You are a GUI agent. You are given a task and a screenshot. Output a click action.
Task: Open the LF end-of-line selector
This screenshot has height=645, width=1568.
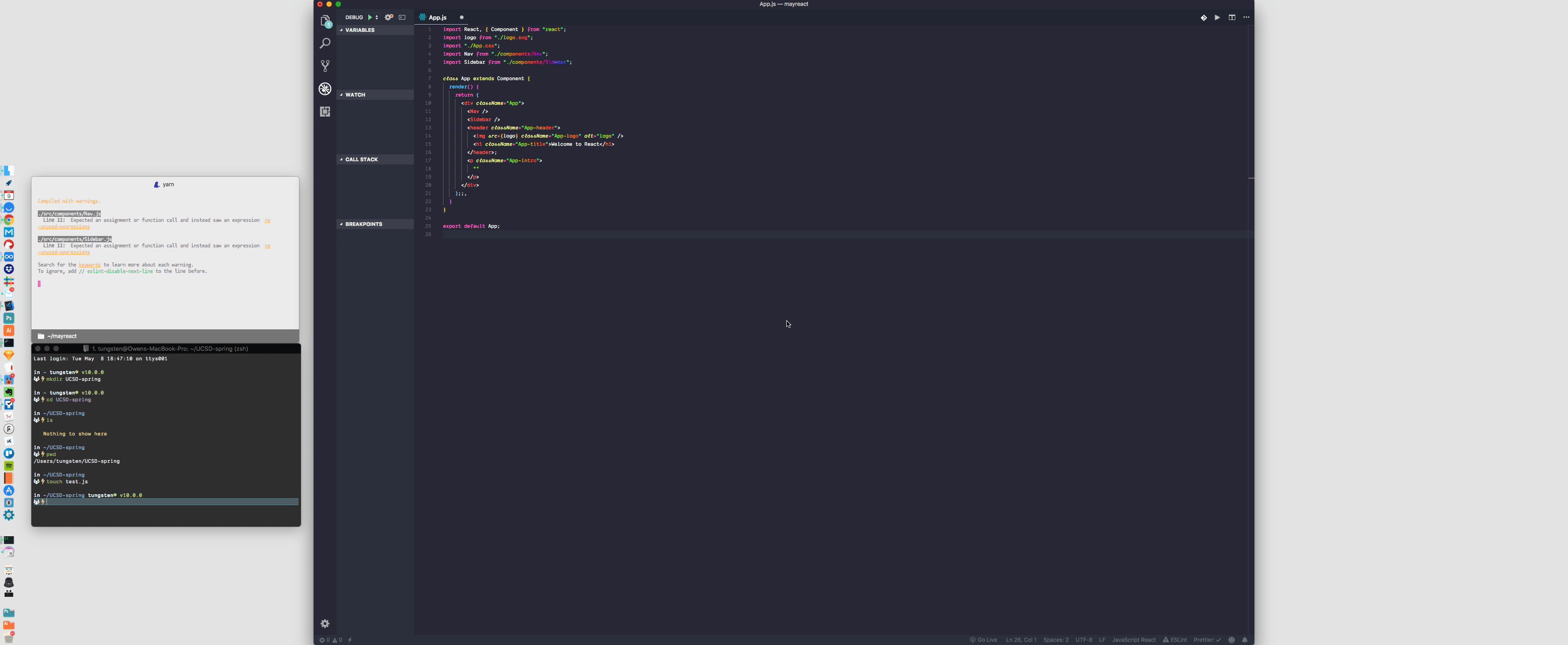click(1102, 640)
